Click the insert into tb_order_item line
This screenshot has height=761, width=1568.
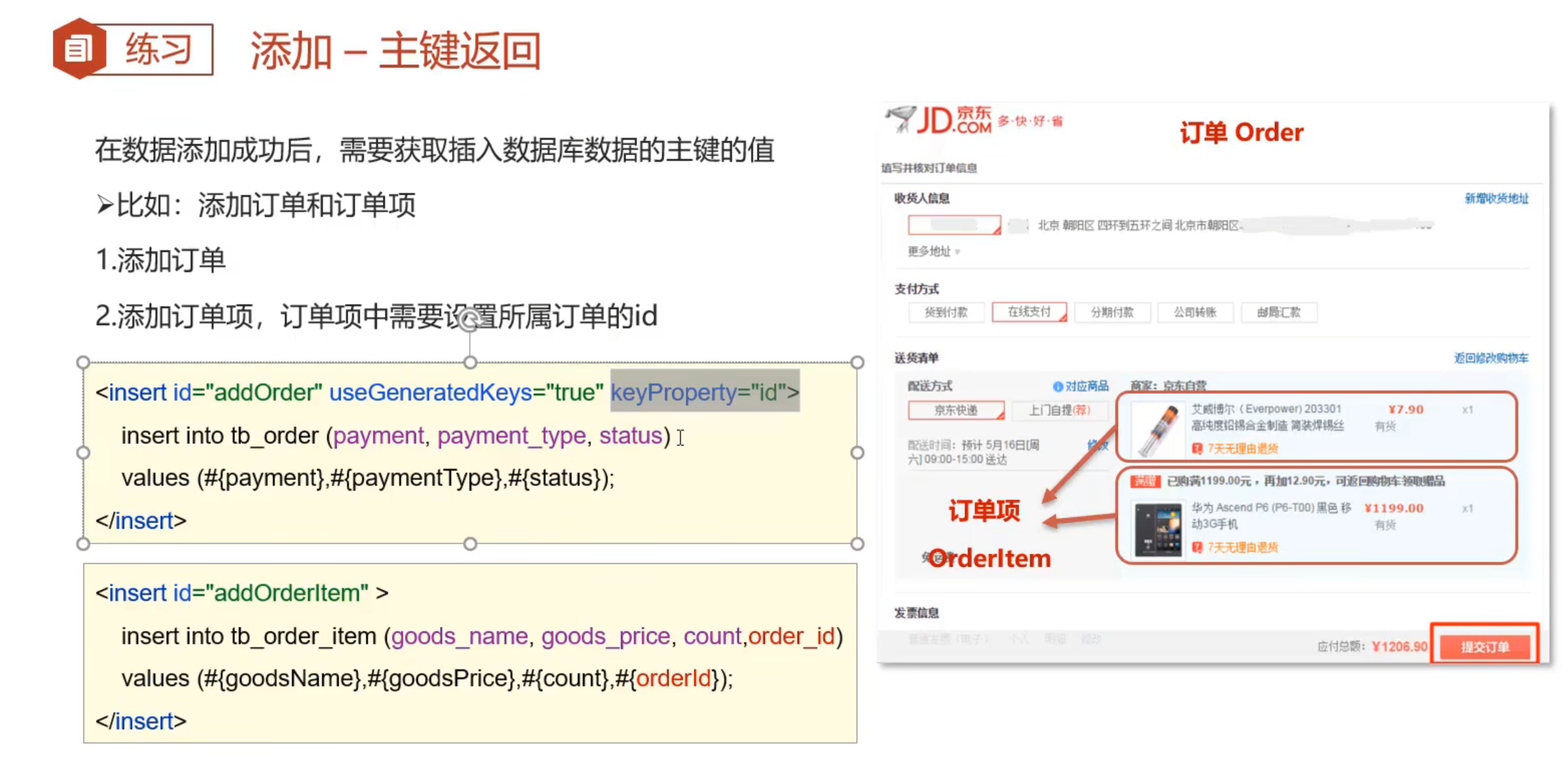482,636
